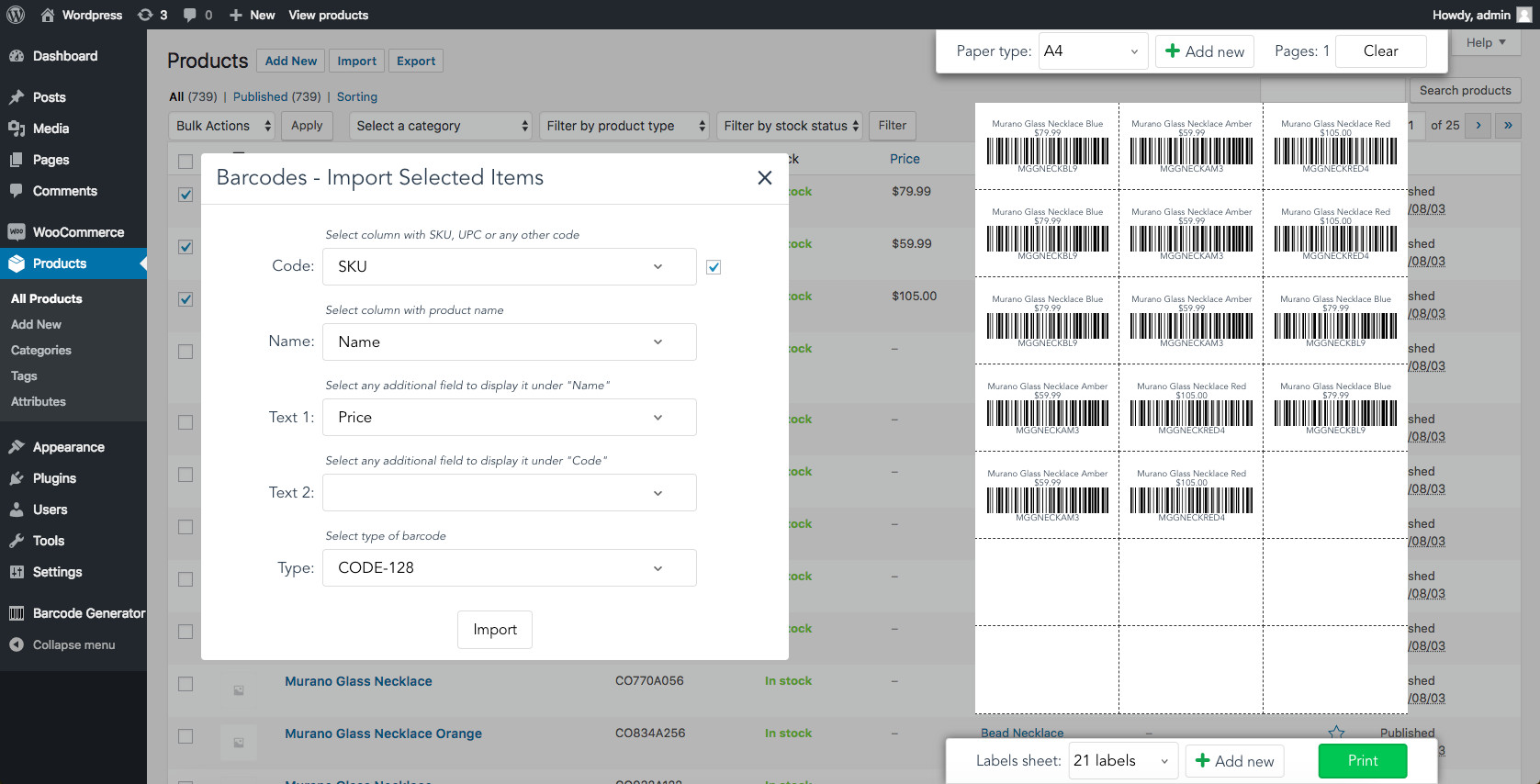Open the WordPress logo menu
This screenshot has height=784, width=1540.
tap(16, 15)
